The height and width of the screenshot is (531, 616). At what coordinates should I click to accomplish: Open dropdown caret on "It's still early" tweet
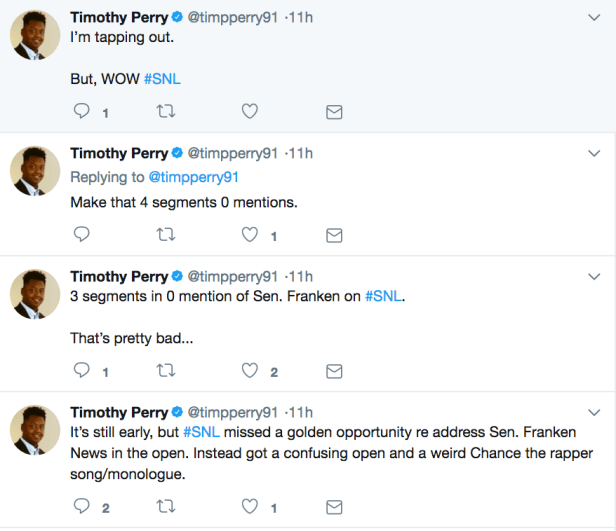point(592,411)
